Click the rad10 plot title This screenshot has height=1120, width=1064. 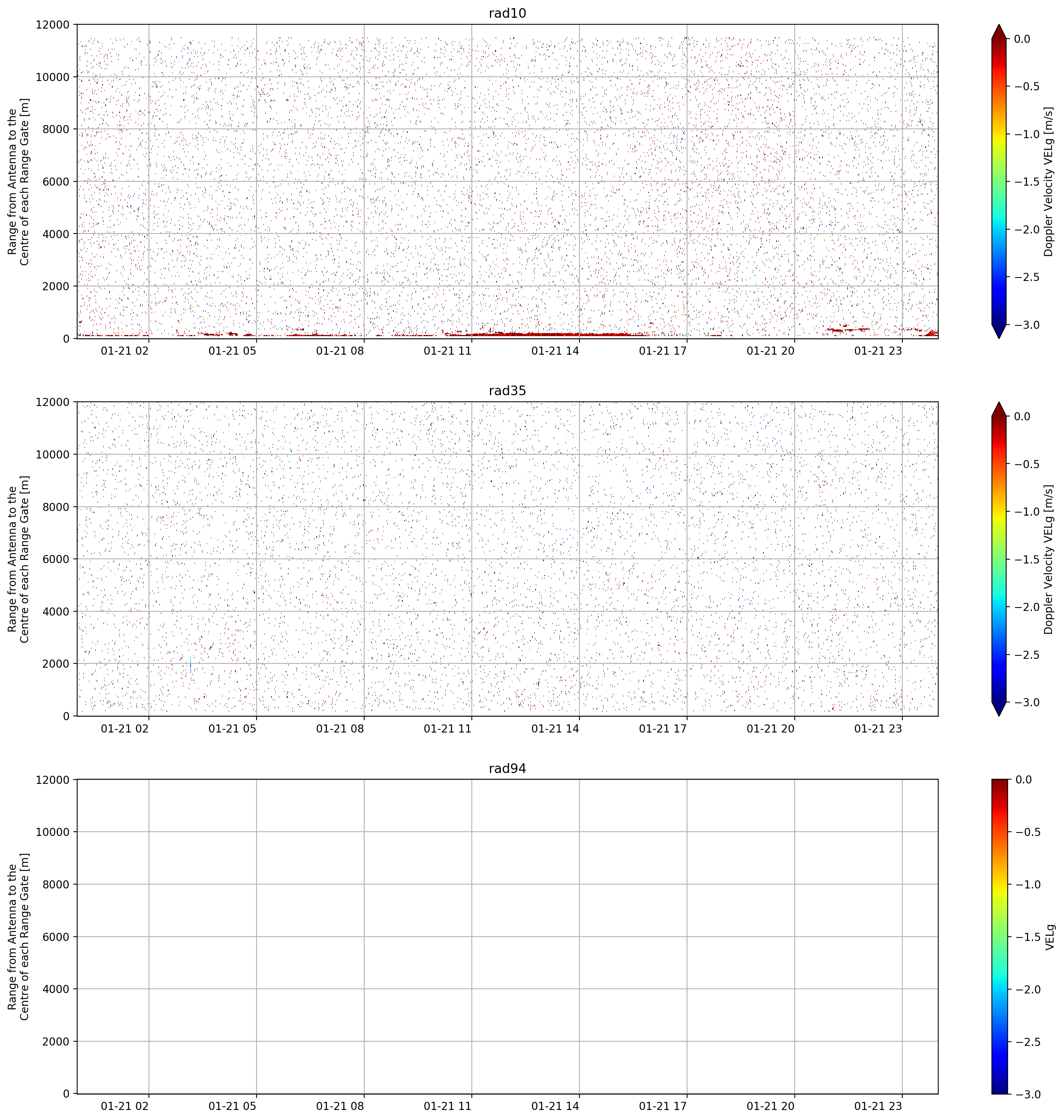tap(507, 13)
